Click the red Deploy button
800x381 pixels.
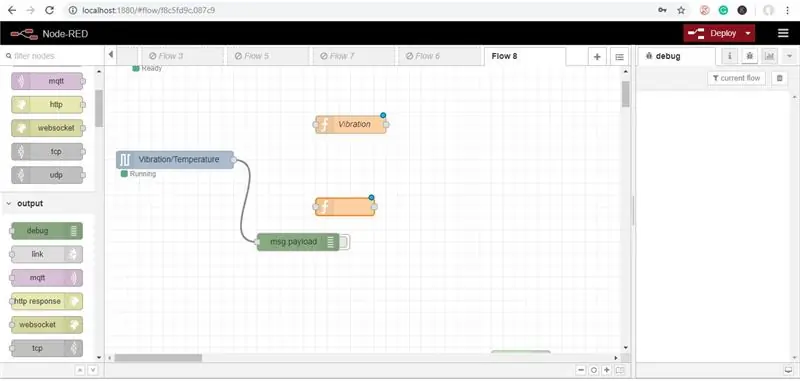pyautogui.click(x=713, y=33)
